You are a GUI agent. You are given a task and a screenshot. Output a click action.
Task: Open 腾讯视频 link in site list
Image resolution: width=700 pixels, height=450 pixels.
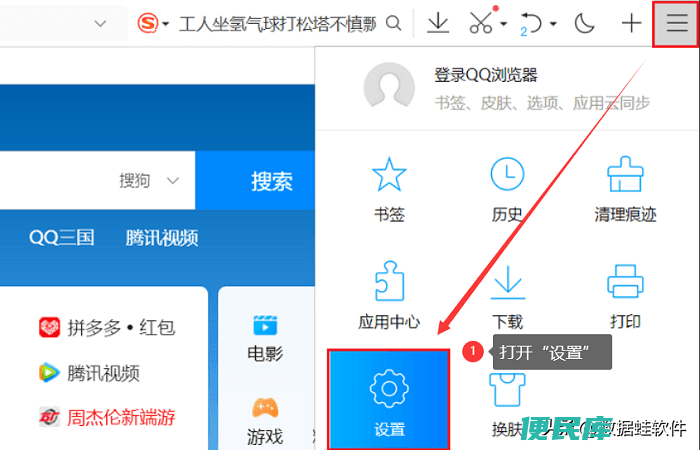click(89, 373)
